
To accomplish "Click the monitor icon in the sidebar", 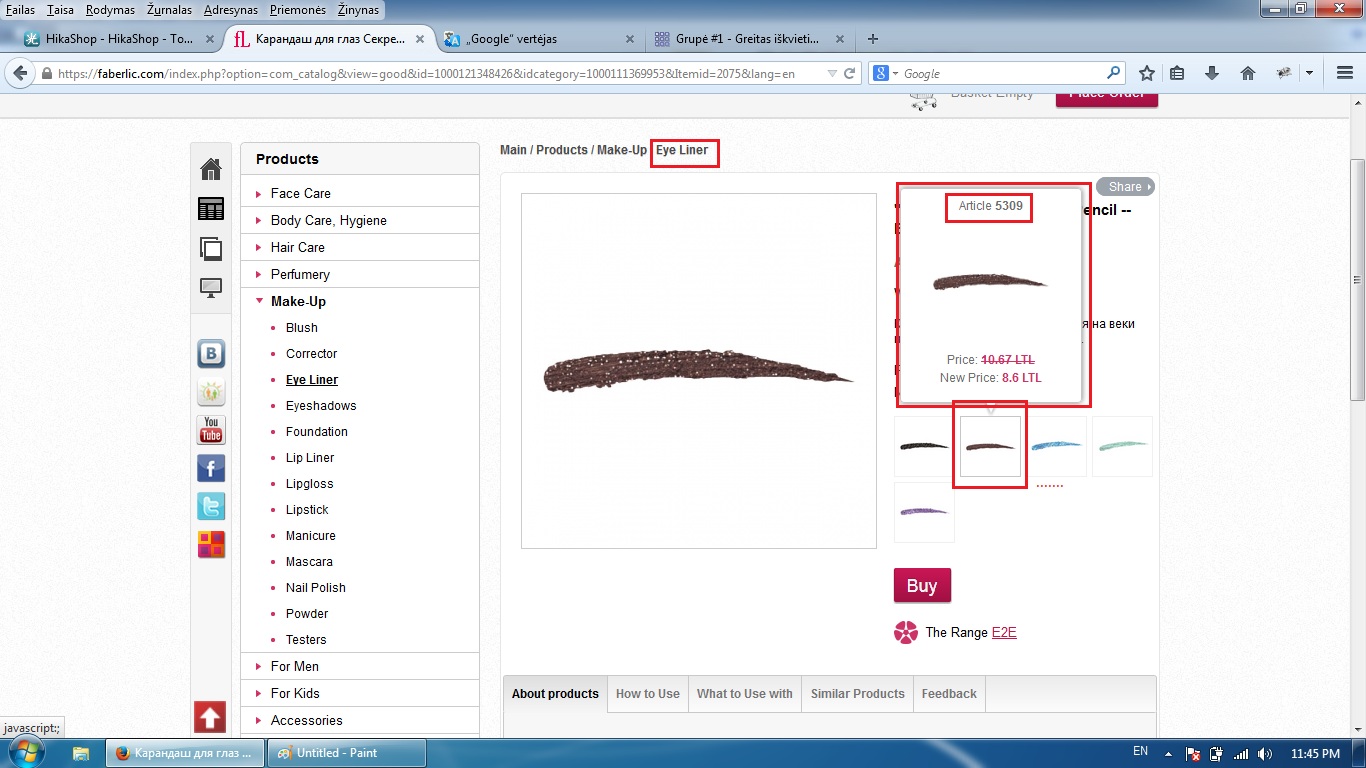I will [x=211, y=289].
